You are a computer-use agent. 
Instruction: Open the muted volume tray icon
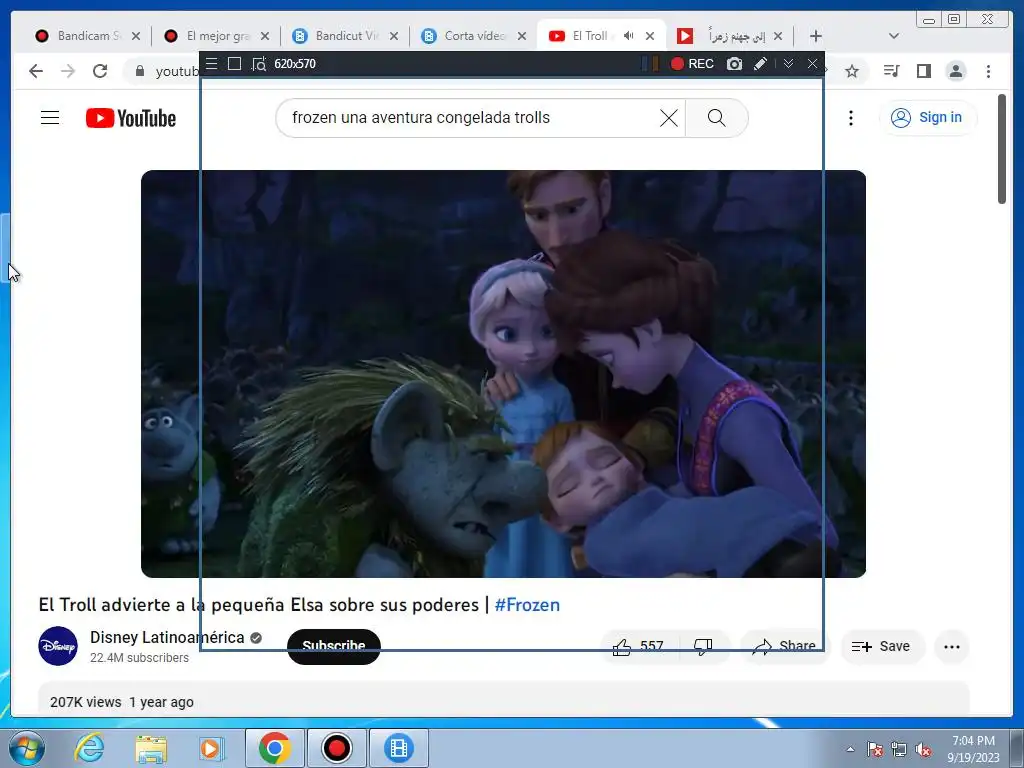(923, 750)
